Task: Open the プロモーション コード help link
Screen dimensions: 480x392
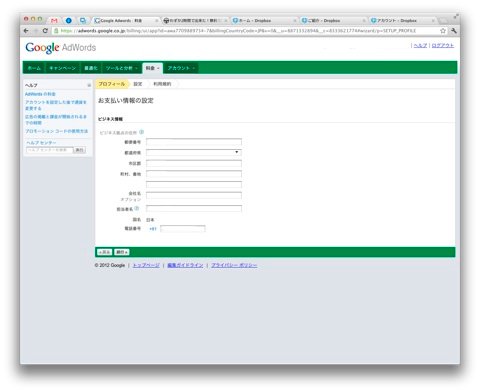Action: coord(57,131)
